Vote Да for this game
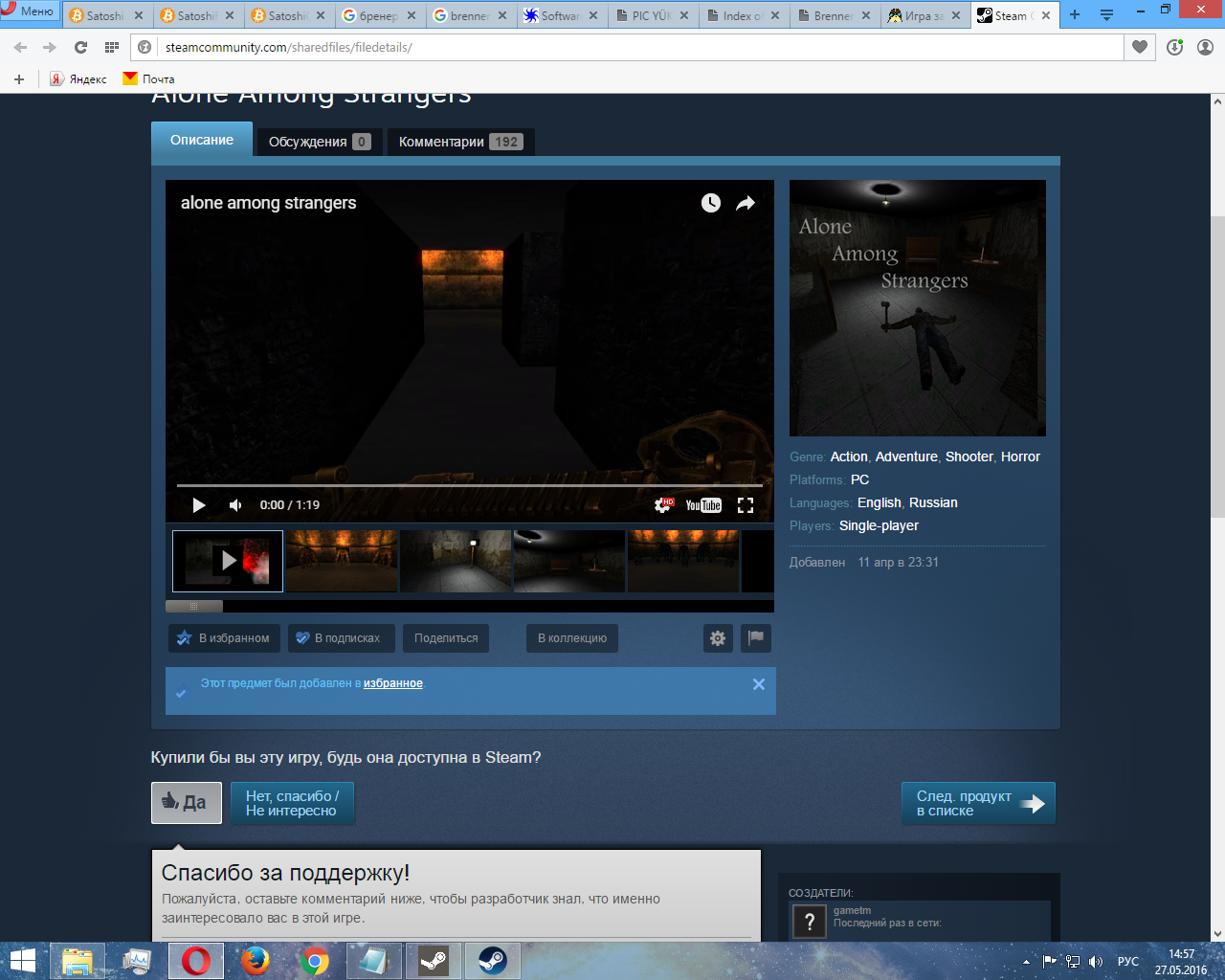The width and height of the screenshot is (1225, 980). [187, 803]
